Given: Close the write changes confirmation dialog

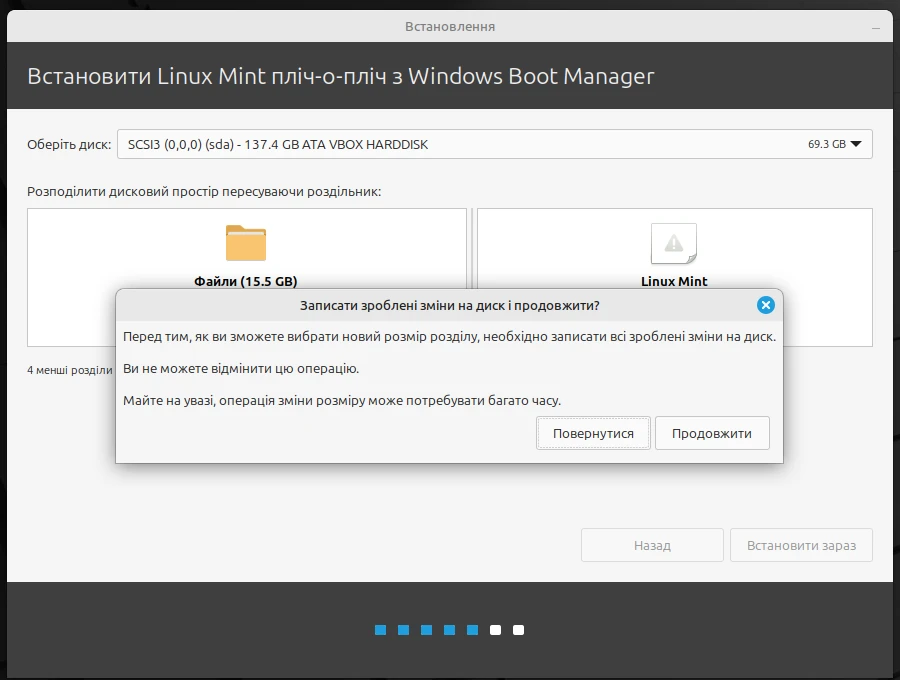Looking at the screenshot, I should coord(765,305).
